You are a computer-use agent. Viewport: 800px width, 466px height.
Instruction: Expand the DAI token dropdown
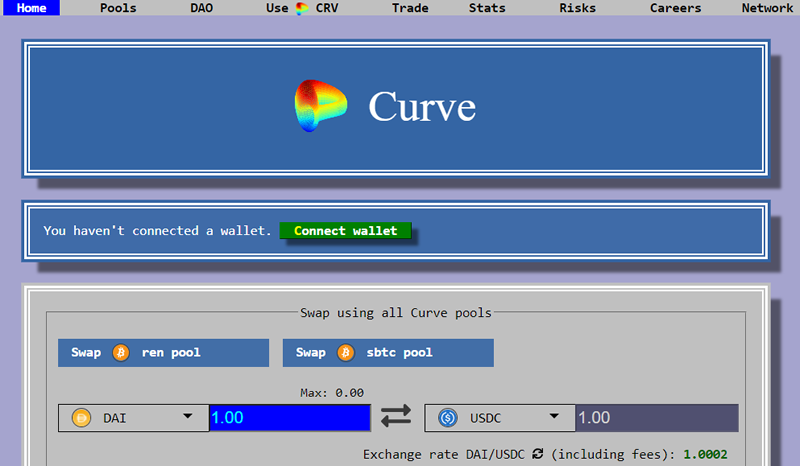(x=134, y=418)
